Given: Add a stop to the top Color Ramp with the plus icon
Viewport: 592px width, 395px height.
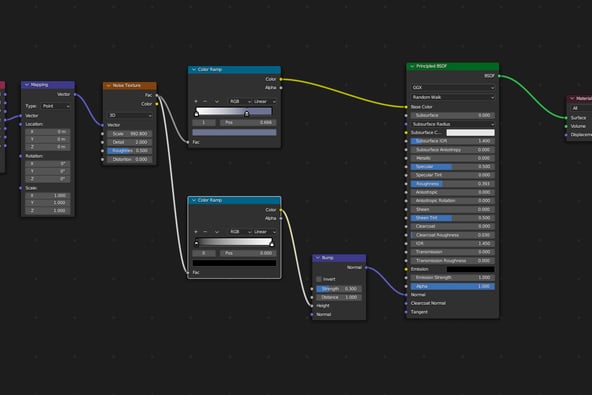Looking at the screenshot, I should (196, 101).
